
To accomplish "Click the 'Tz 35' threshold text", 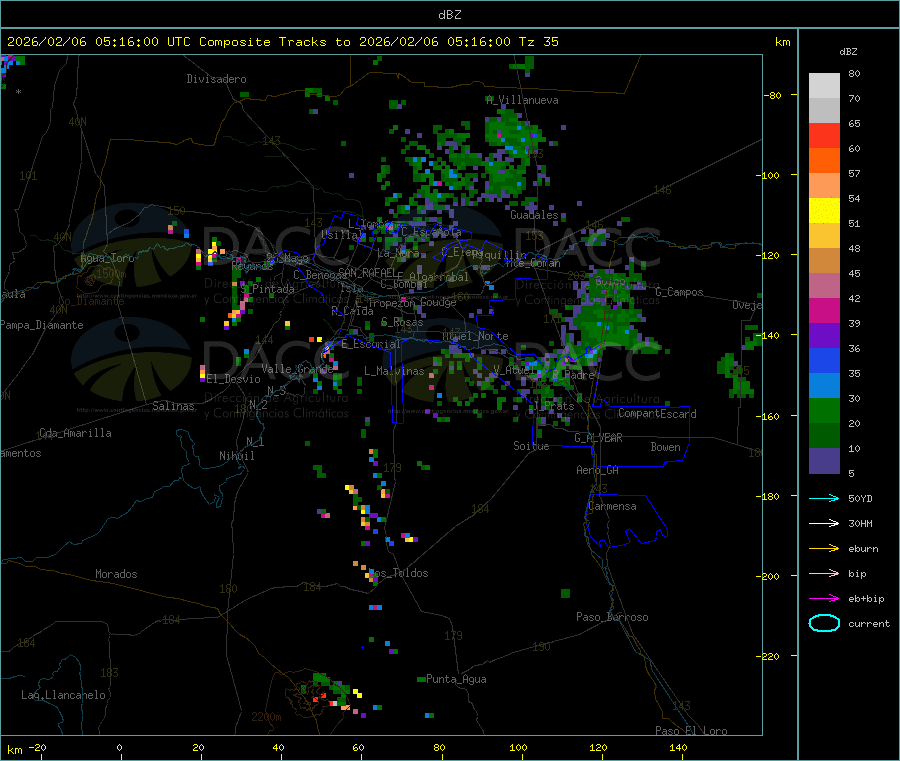I will pos(538,42).
